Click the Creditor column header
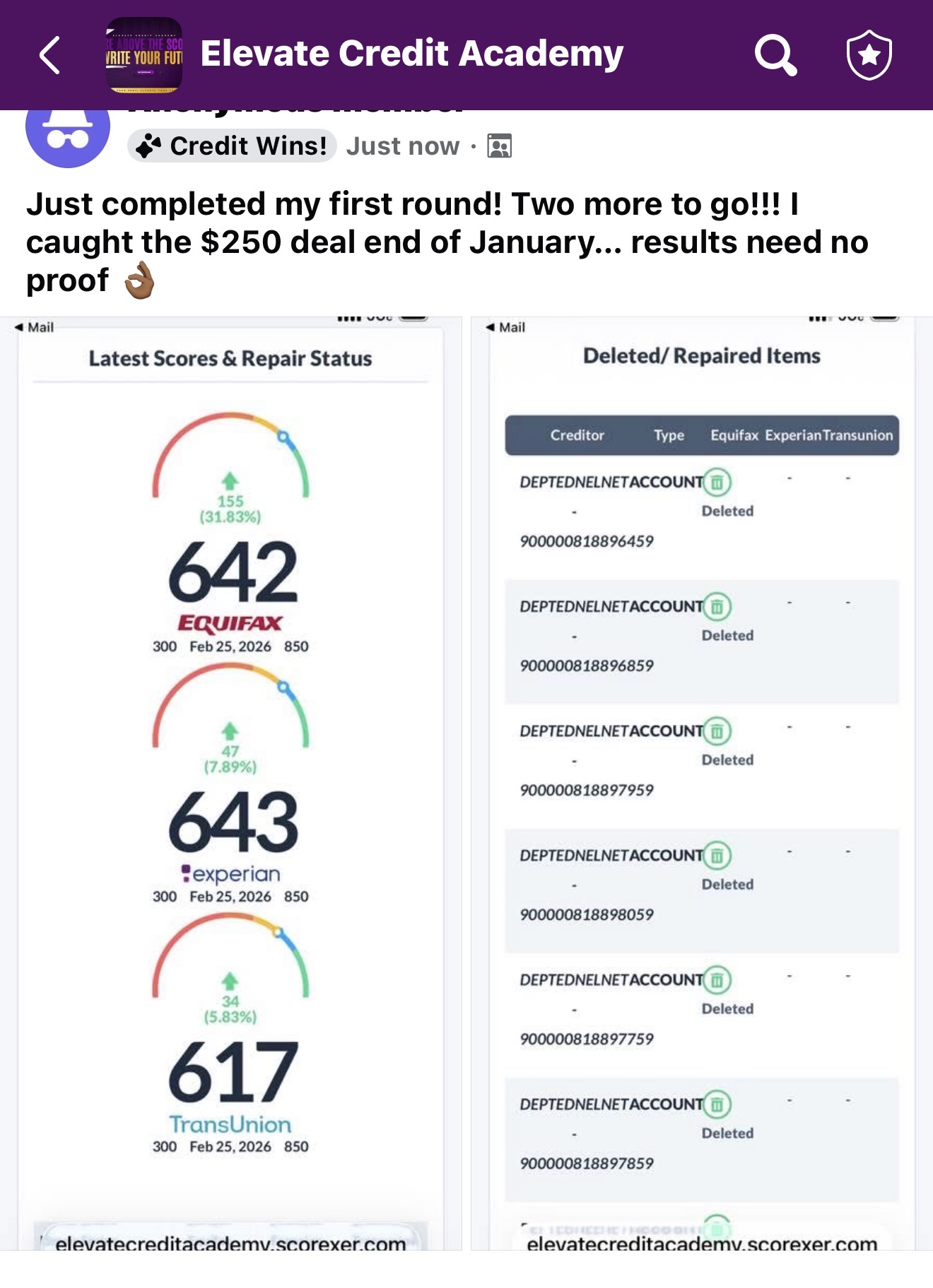 coord(577,435)
